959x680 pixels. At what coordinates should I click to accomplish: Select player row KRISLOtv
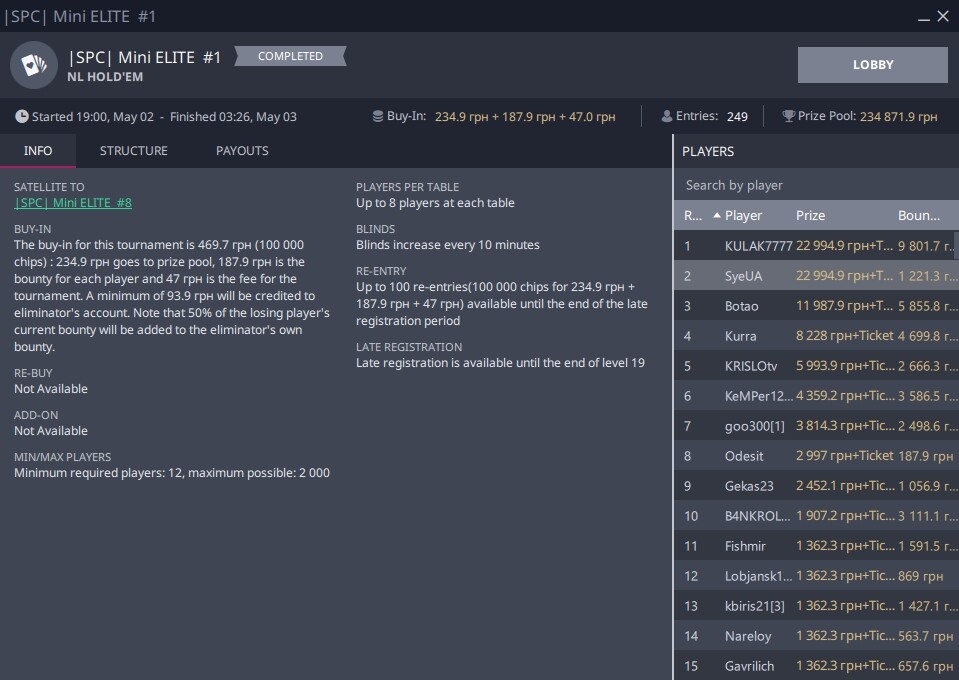click(814, 366)
